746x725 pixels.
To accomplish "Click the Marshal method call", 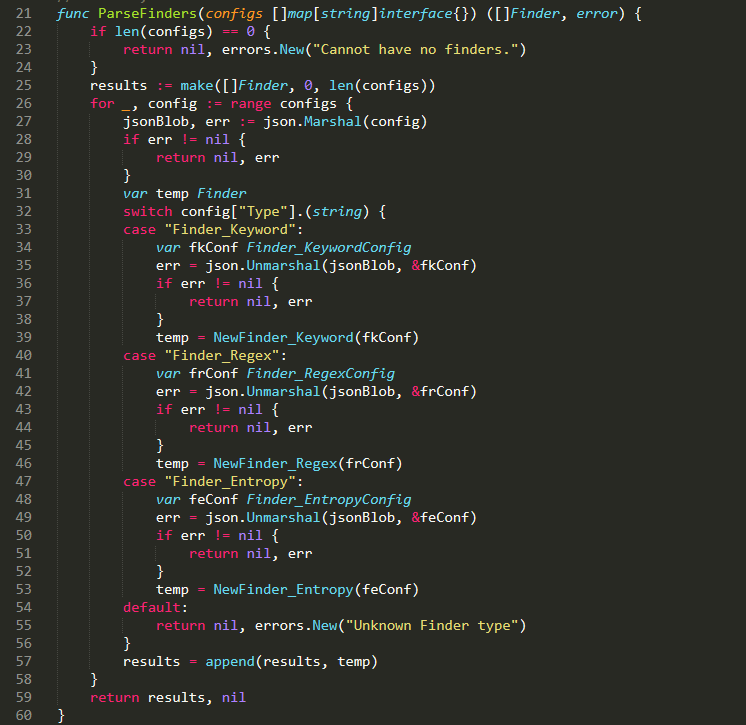I will tap(333, 121).
